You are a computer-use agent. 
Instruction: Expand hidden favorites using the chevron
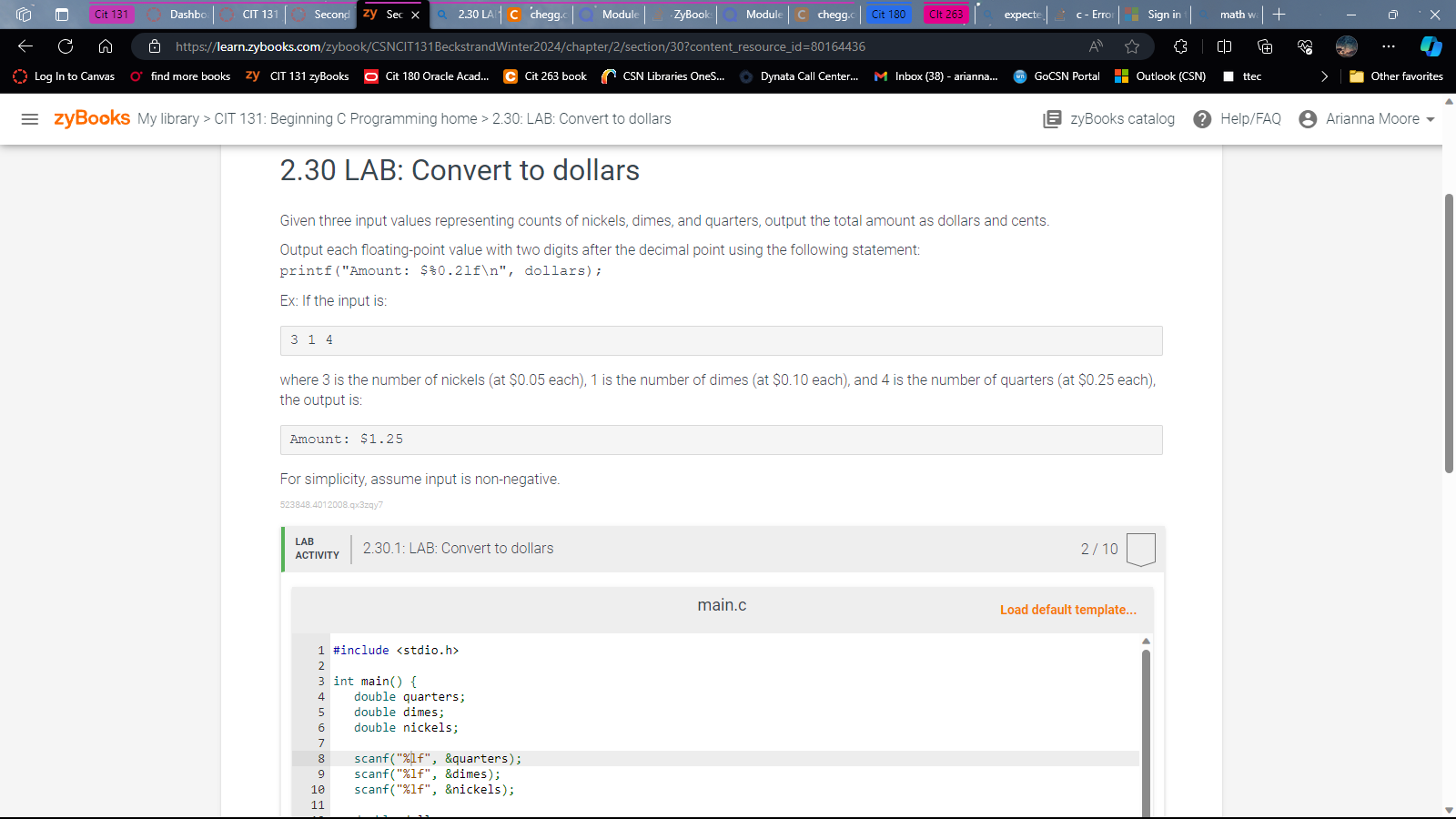pyautogui.click(x=1325, y=76)
